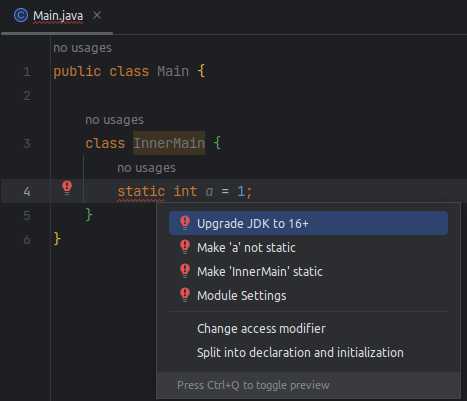Close the Main.java editor tab
Image resolution: width=467 pixels, height=401 pixels.
coord(97,15)
